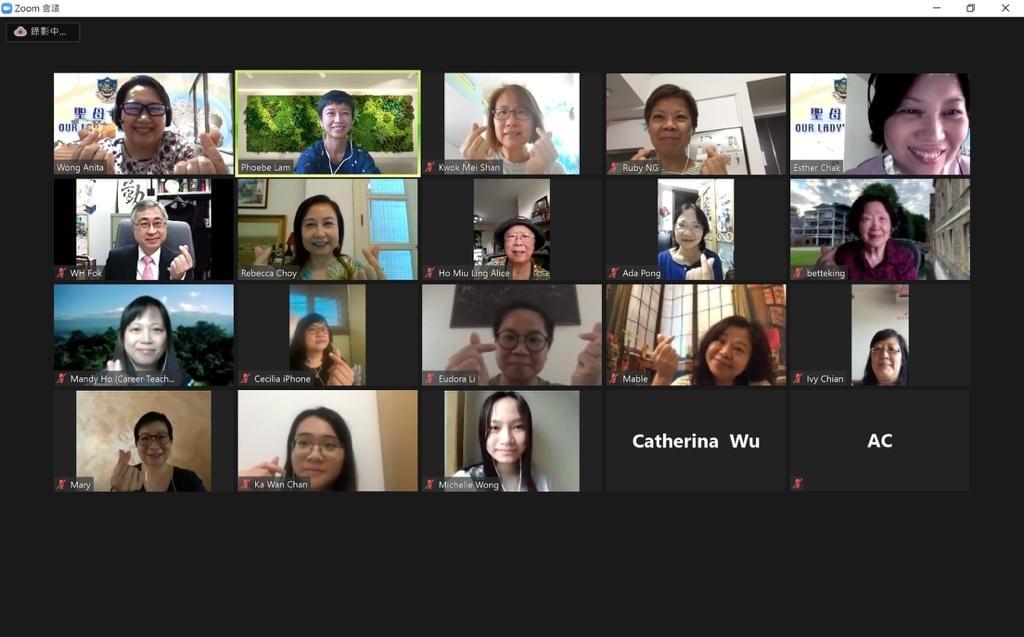
Task: Click muted mic icon beside Michelle Wong
Action: point(430,484)
